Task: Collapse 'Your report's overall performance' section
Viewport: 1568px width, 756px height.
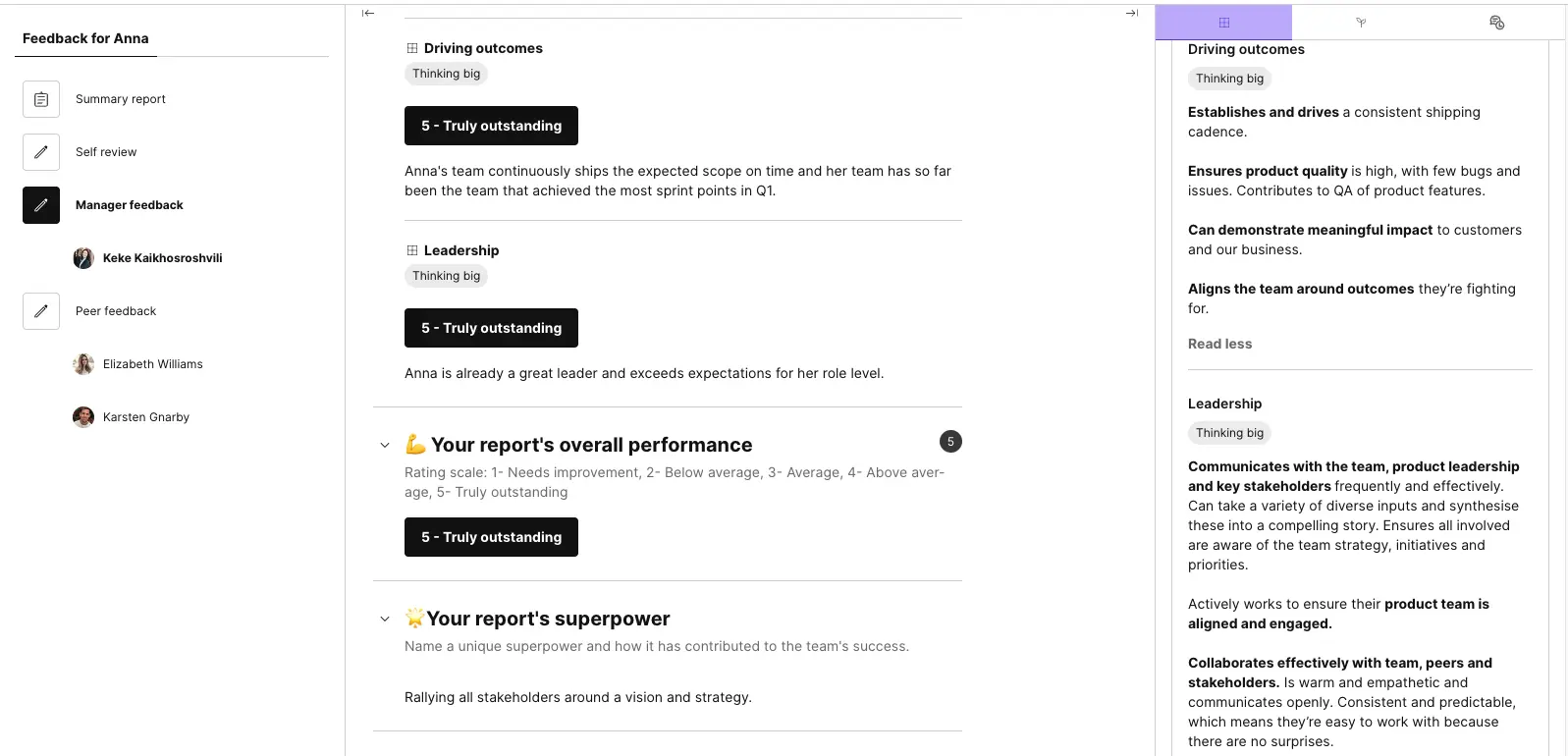Action: (x=385, y=446)
